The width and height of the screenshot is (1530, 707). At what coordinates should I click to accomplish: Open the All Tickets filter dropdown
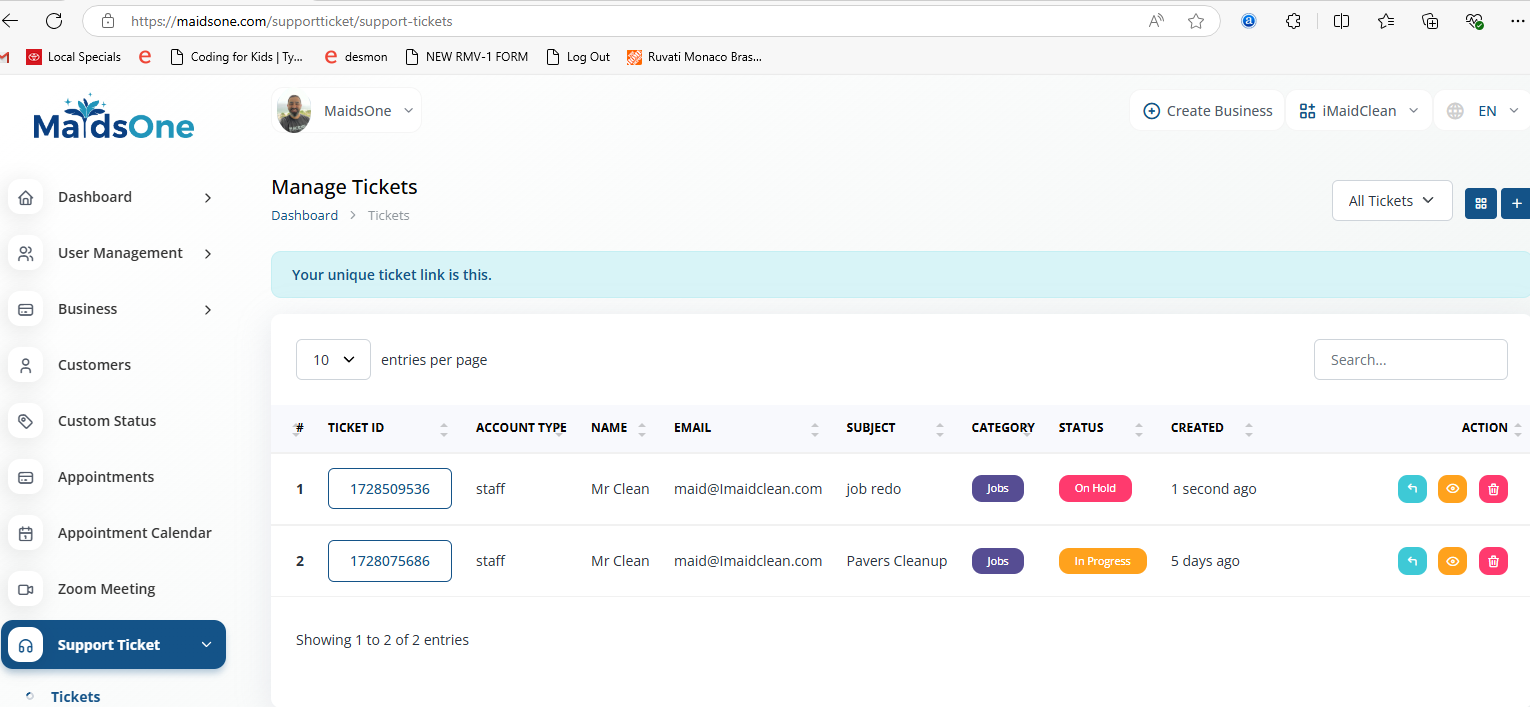coord(1391,201)
